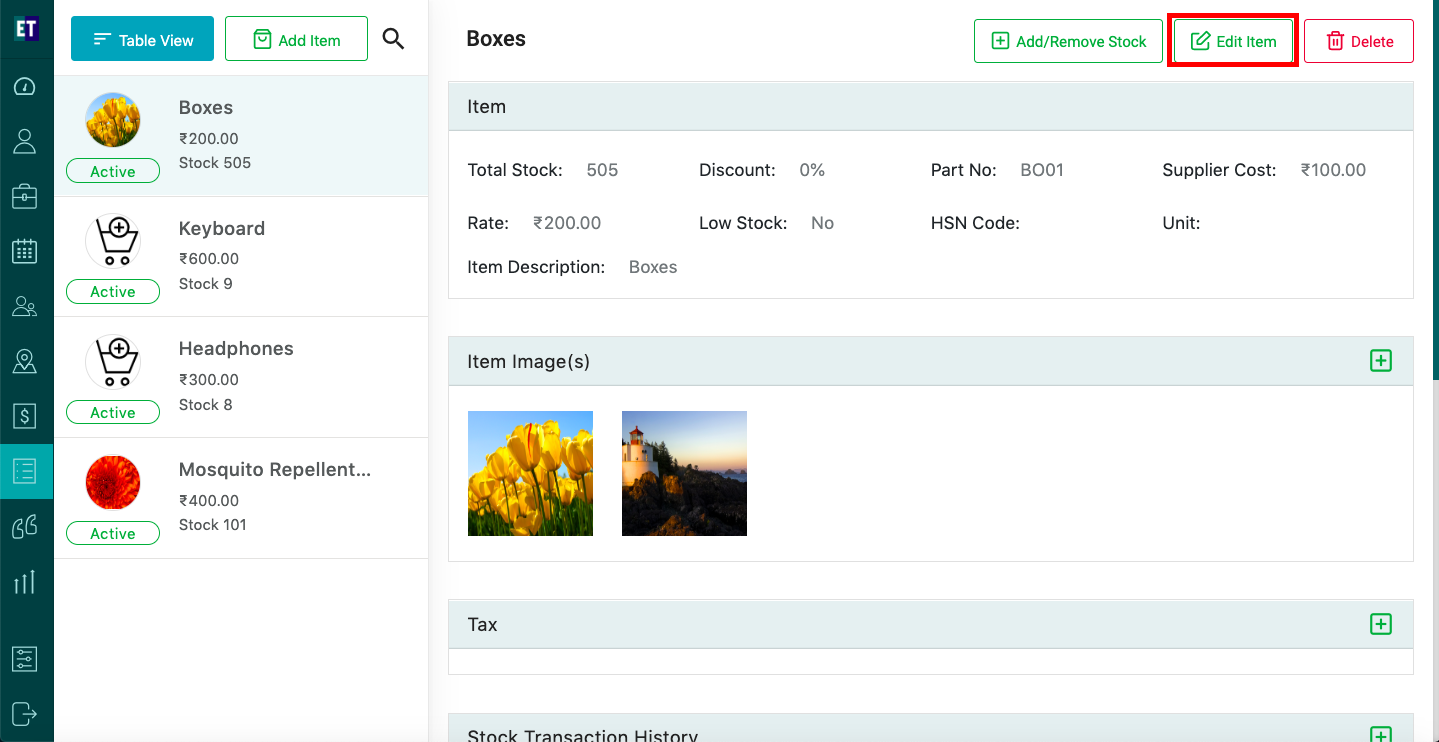This screenshot has height=742, width=1439.
Task: Click the Active badge under Keyboard
Action: tap(113, 291)
